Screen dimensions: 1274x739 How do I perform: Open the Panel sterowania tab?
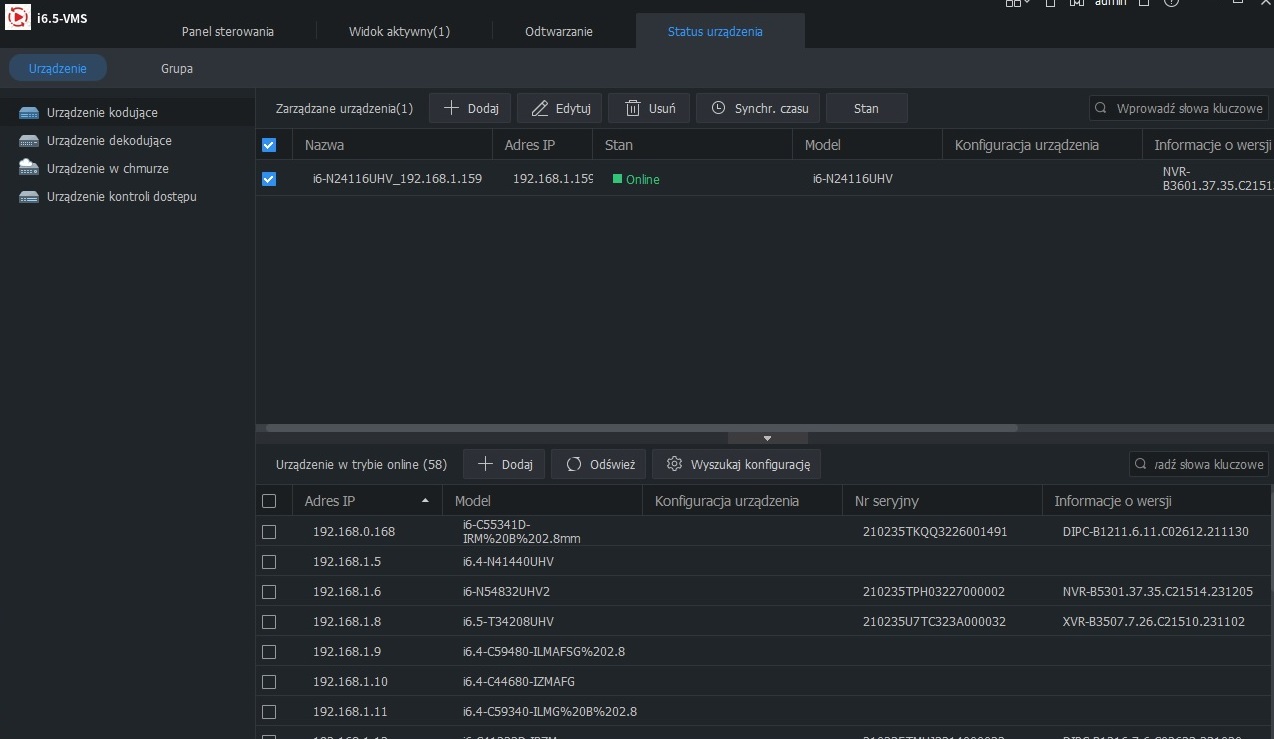[x=228, y=31]
